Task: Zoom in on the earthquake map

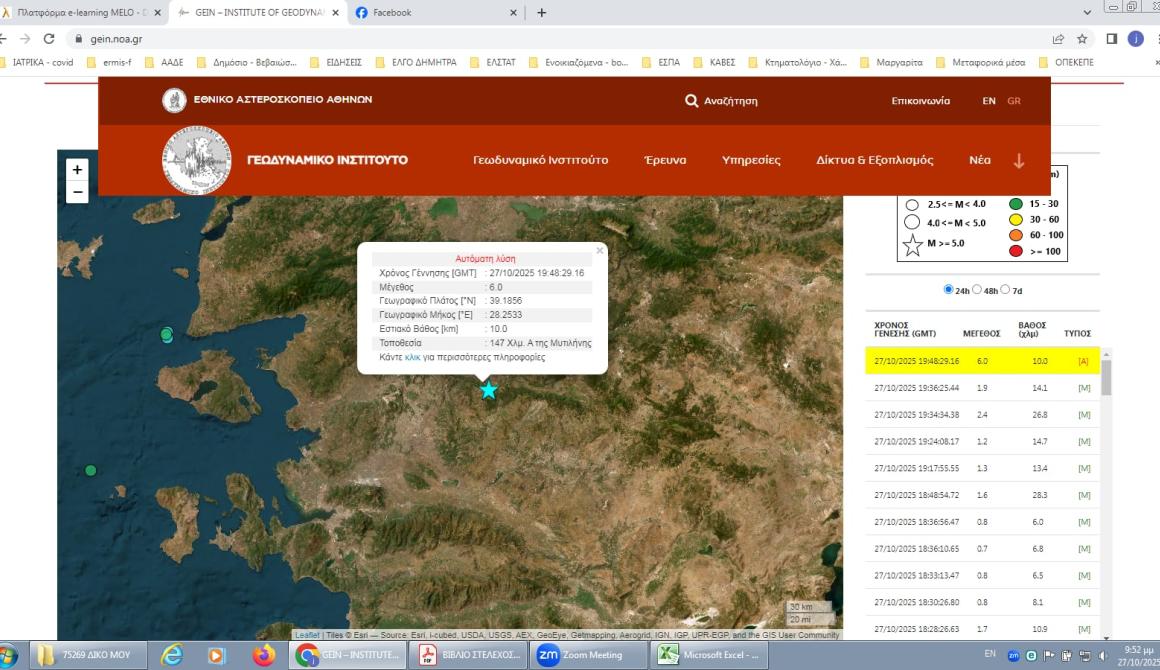Action: [77, 169]
